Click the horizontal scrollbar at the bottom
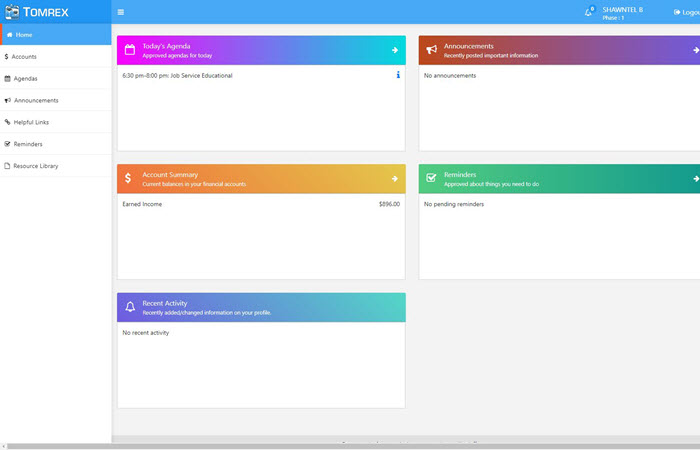The image size is (700, 450). click(x=353, y=446)
